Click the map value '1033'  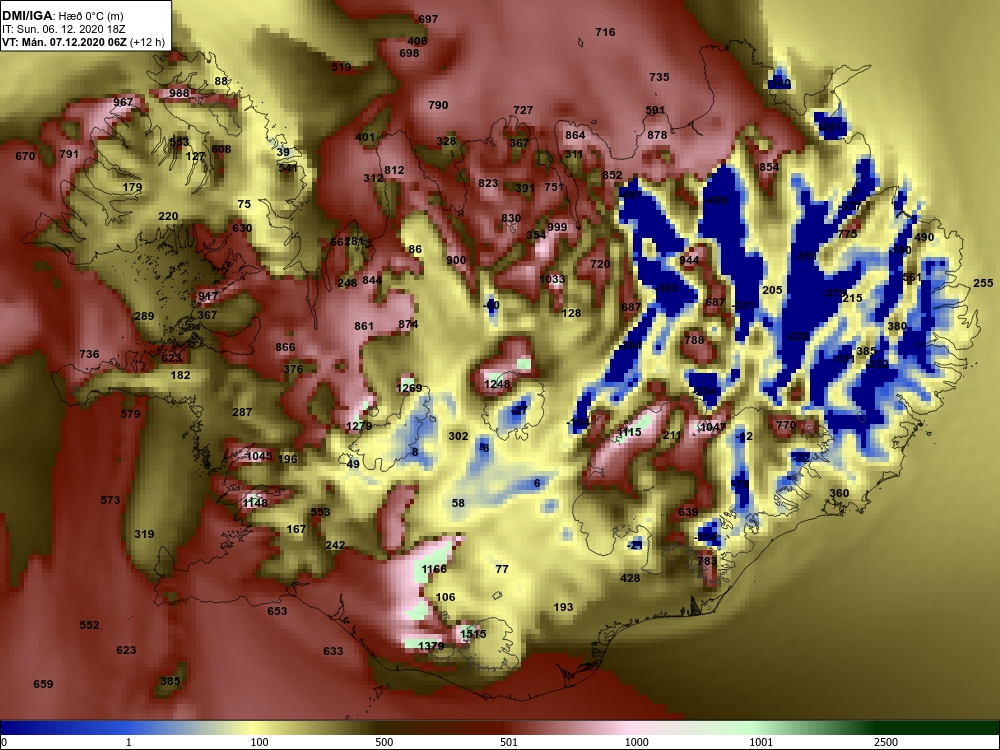(552, 279)
